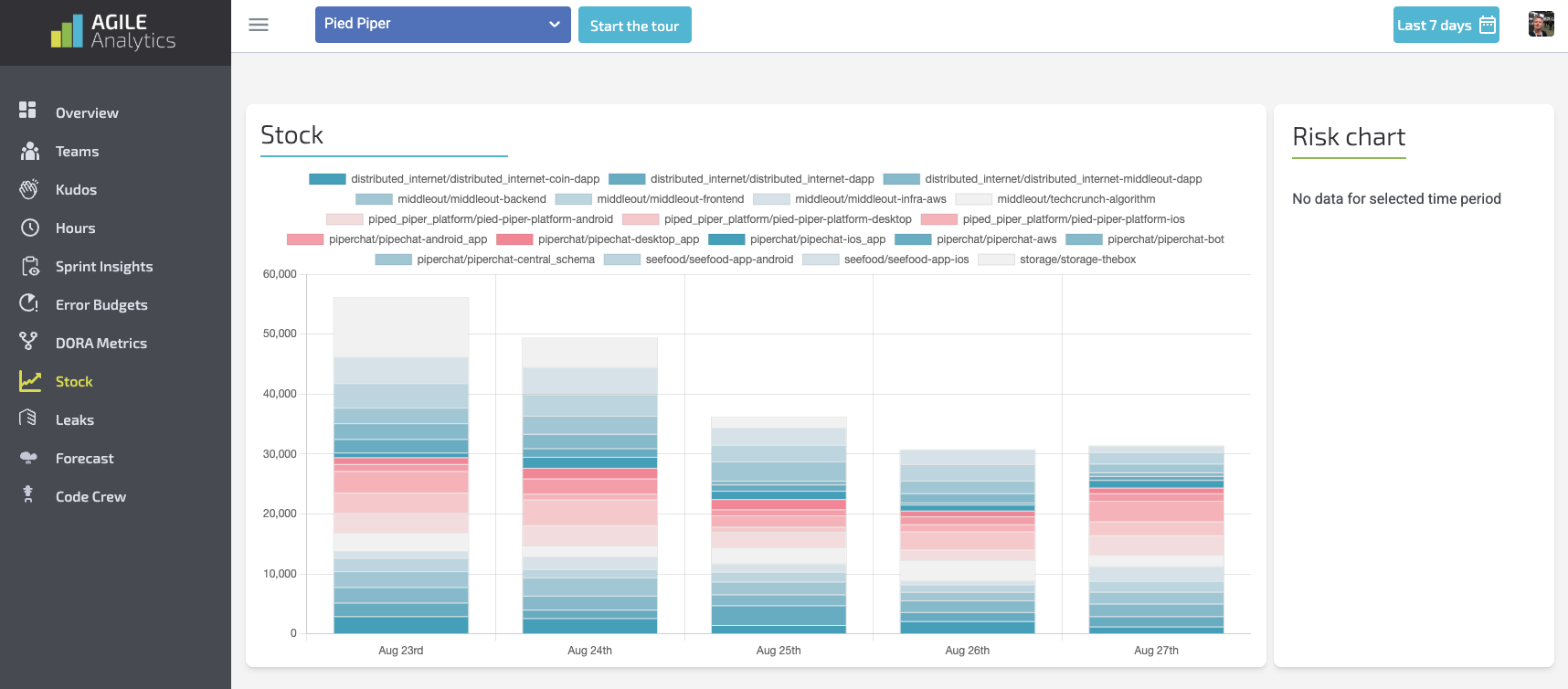Viewport: 1568px width, 689px height.
Task: Hide the middleout/middleout-backend legend series
Action: [x=451, y=199]
